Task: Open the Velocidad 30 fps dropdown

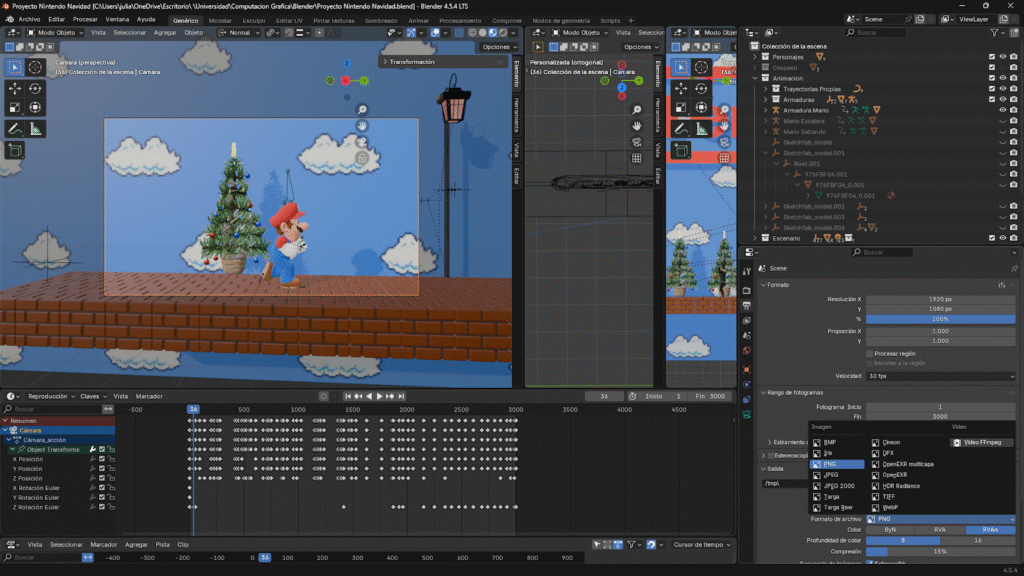Action: click(940, 376)
